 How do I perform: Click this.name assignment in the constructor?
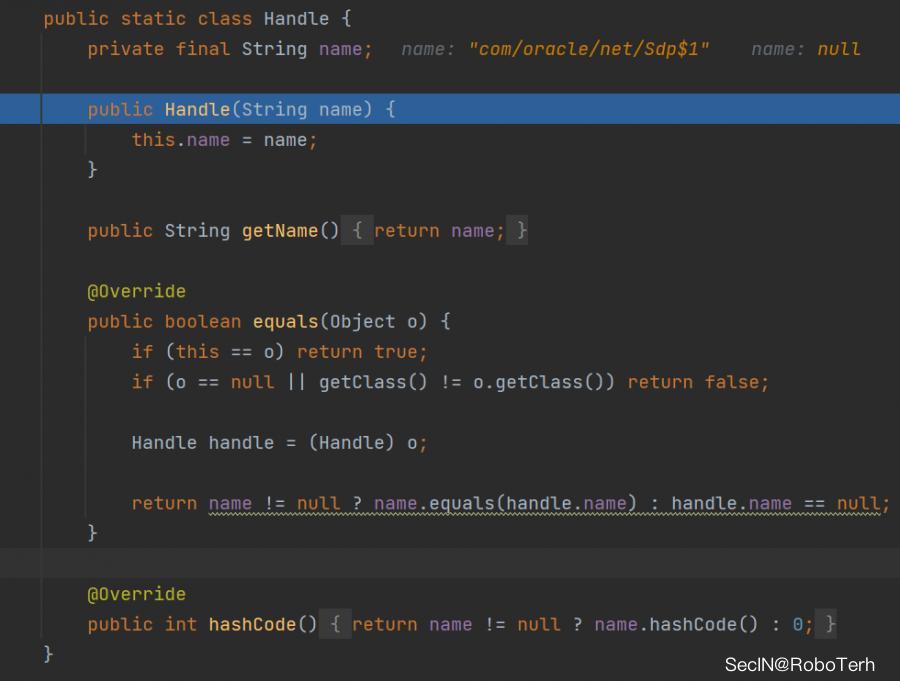pos(180,140)
